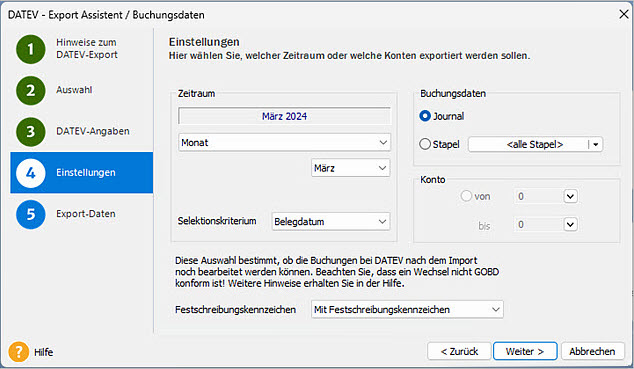Click the Konto group label

433,179
